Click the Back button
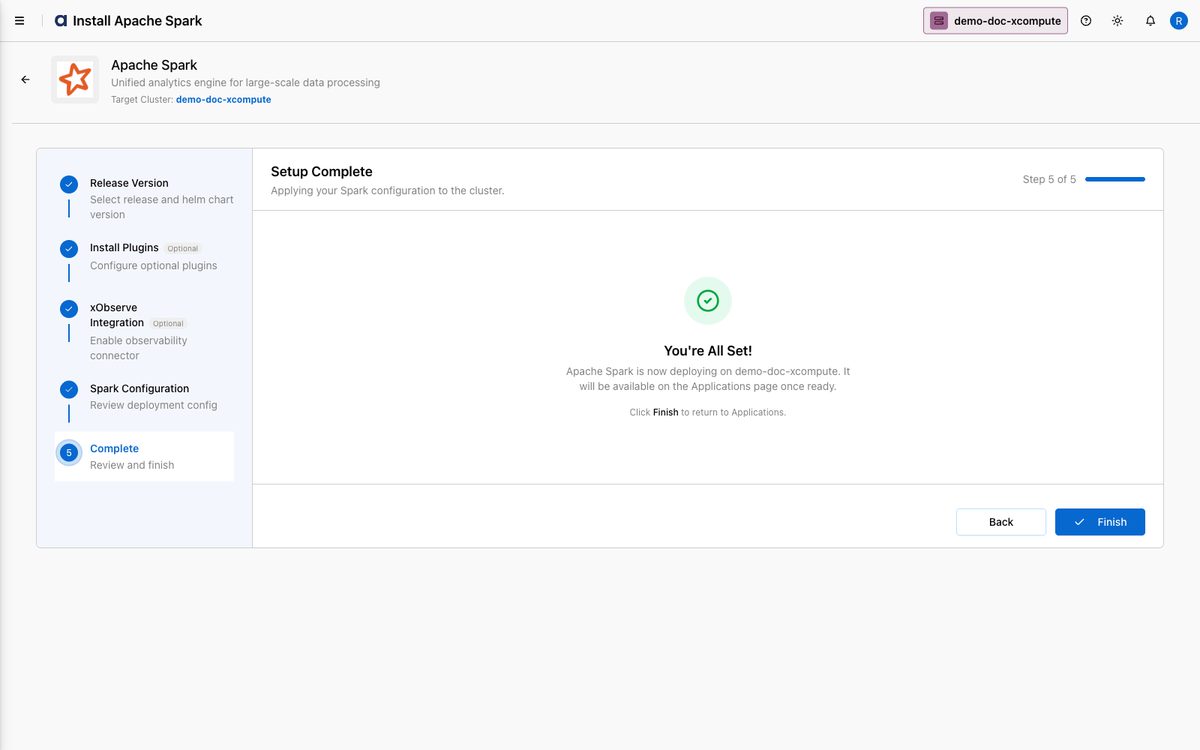Image resolution: width=1200 pixels, height=750 pixels. (1001, 522)
